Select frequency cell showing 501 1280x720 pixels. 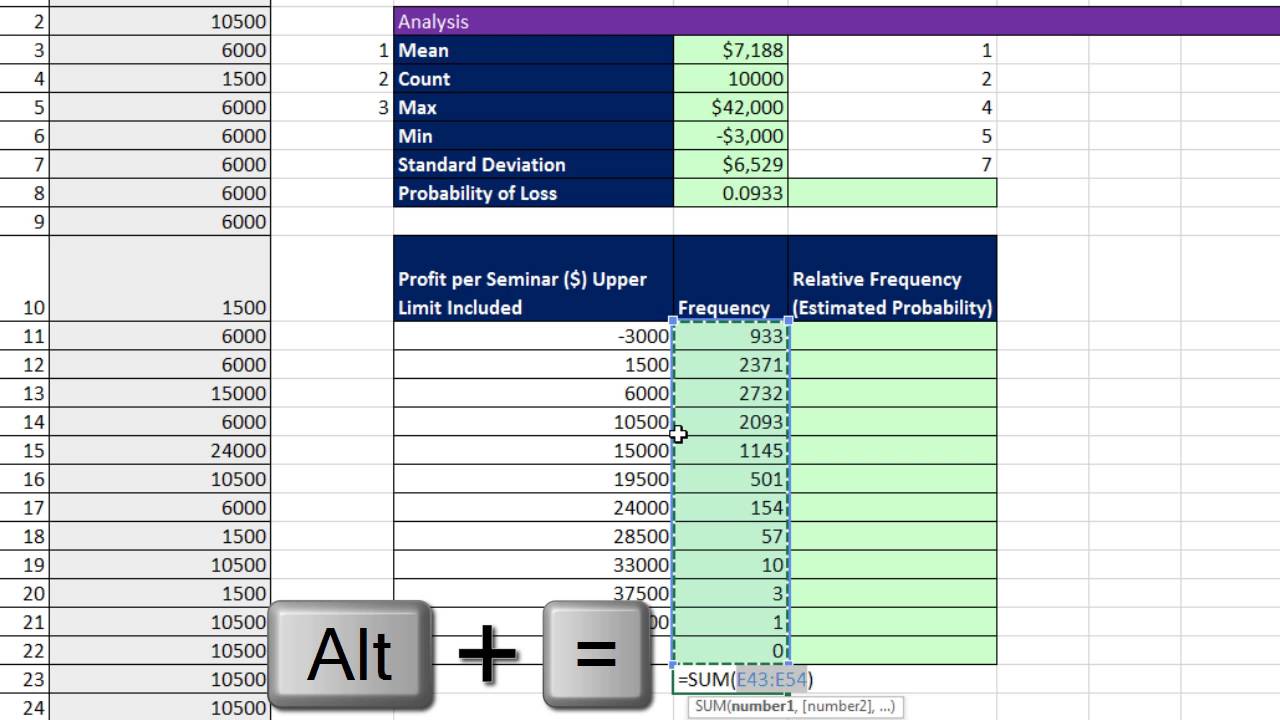click(x=731, y=479)
